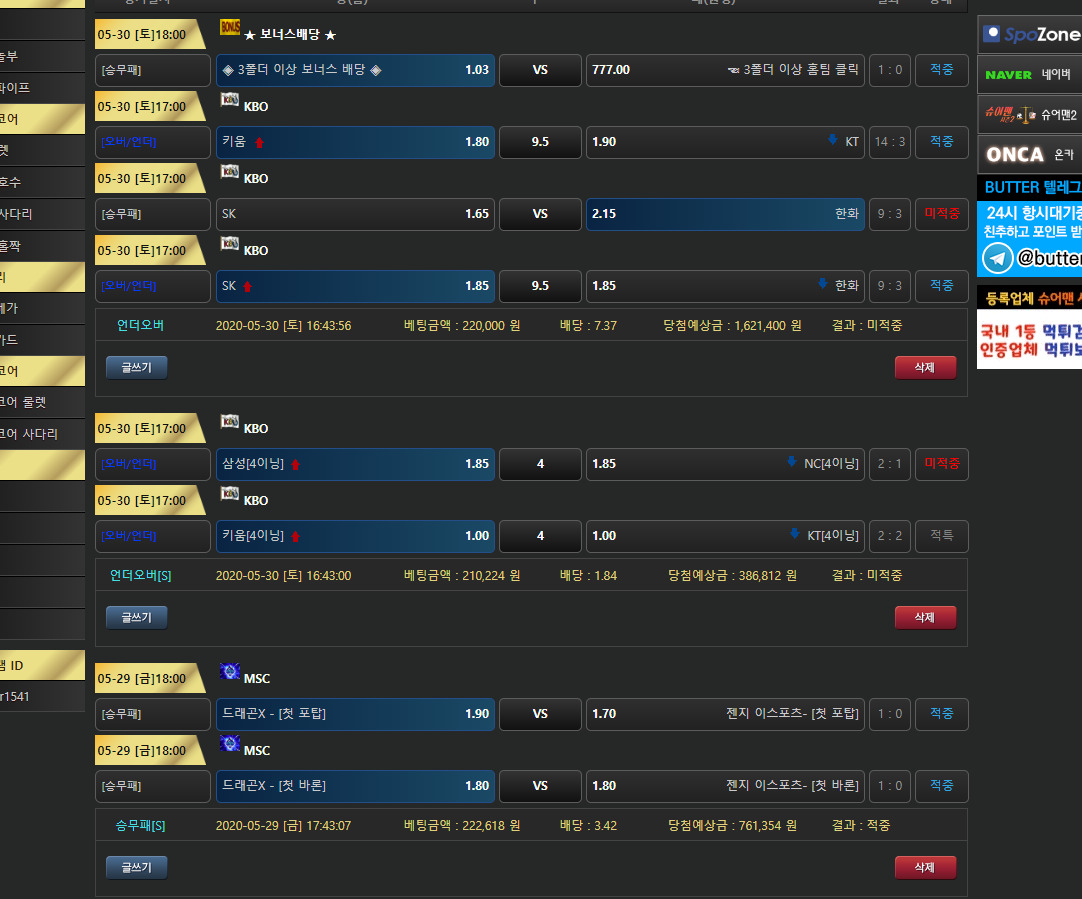1082x899 pixels.
Task: Select the 드래곤X 첫 포탑 1.90 odds cell
Action: (x=355, y=714)
